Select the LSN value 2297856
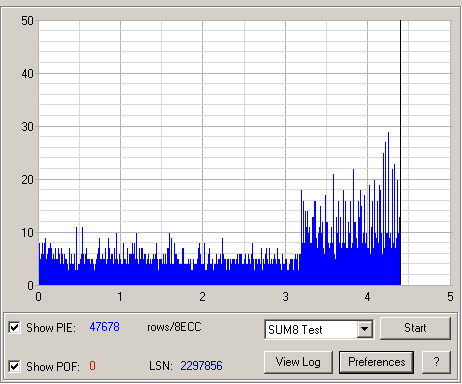The image size is (462, 384). [201, 366]
